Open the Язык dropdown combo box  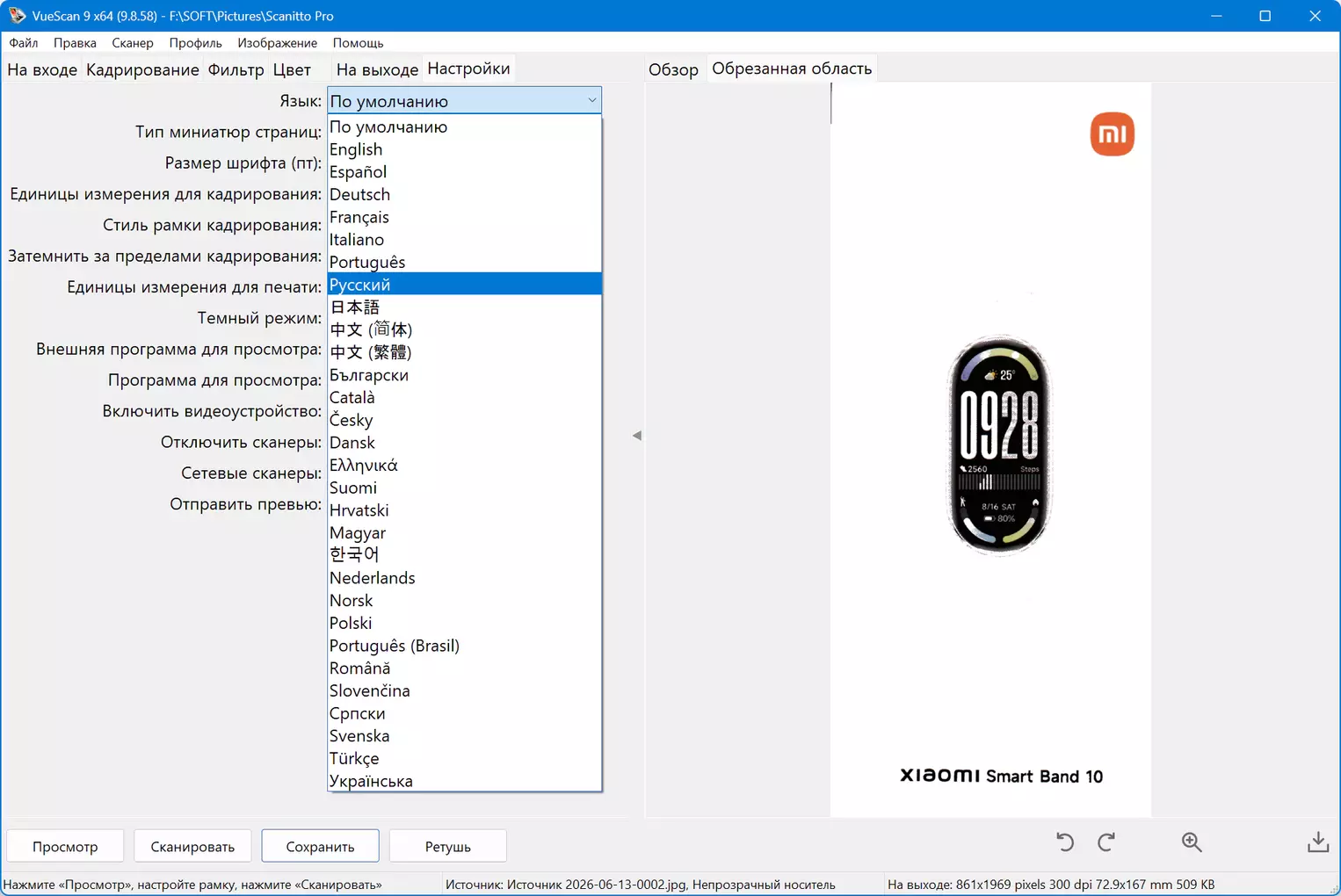[x=464, y=101]
